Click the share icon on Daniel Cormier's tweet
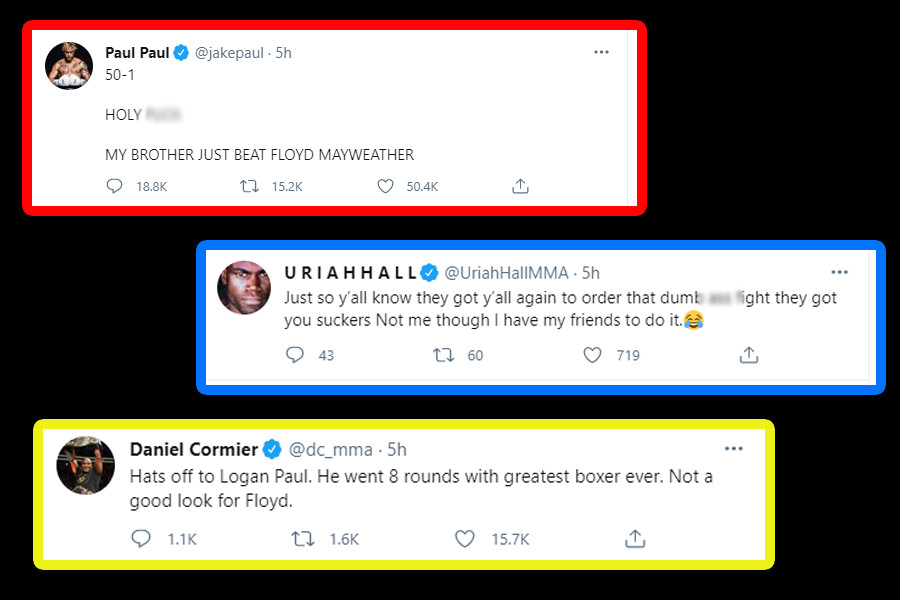This screenshot has height=600, width=900. [635, 538]
